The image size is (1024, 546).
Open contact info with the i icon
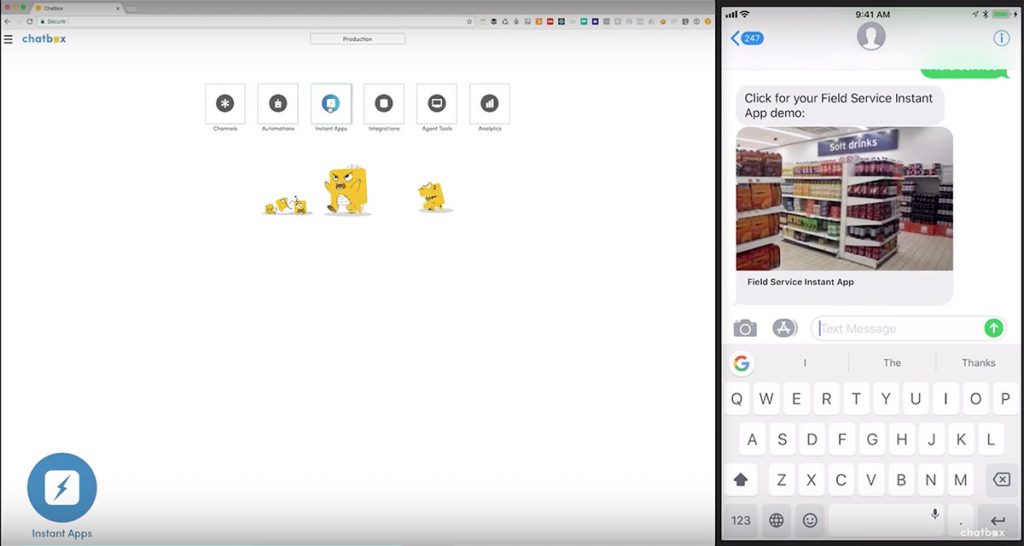(x=1001, y=38)
